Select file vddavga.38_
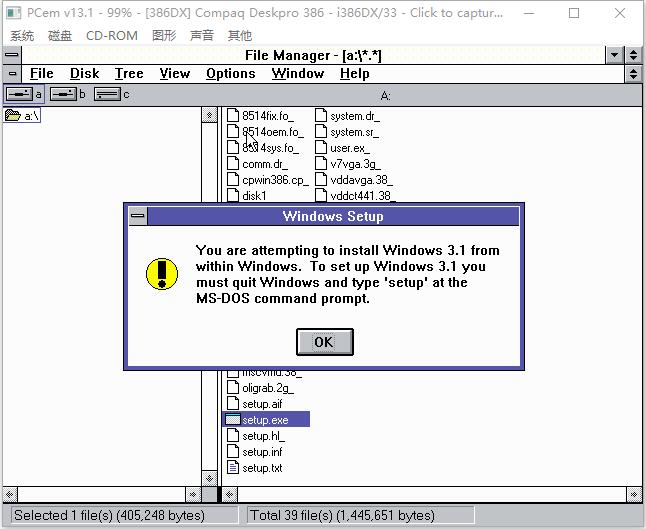Screen dimensions: 646x529 point(354,180)
